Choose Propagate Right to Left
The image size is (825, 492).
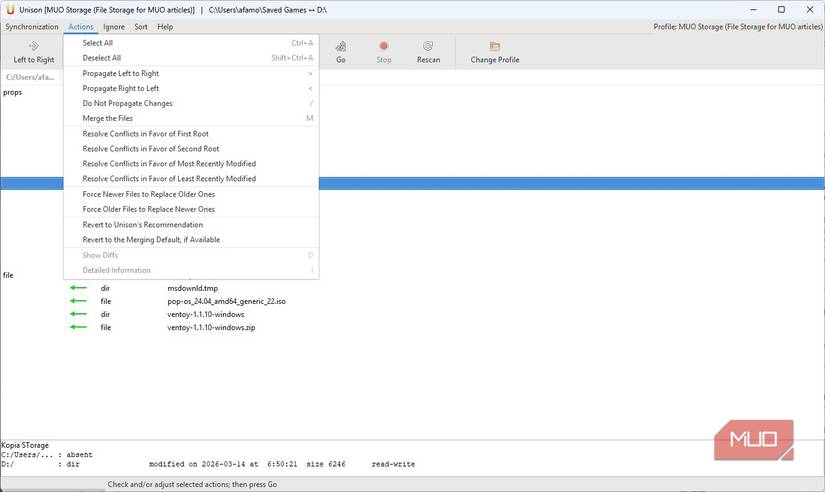[191, 88]
